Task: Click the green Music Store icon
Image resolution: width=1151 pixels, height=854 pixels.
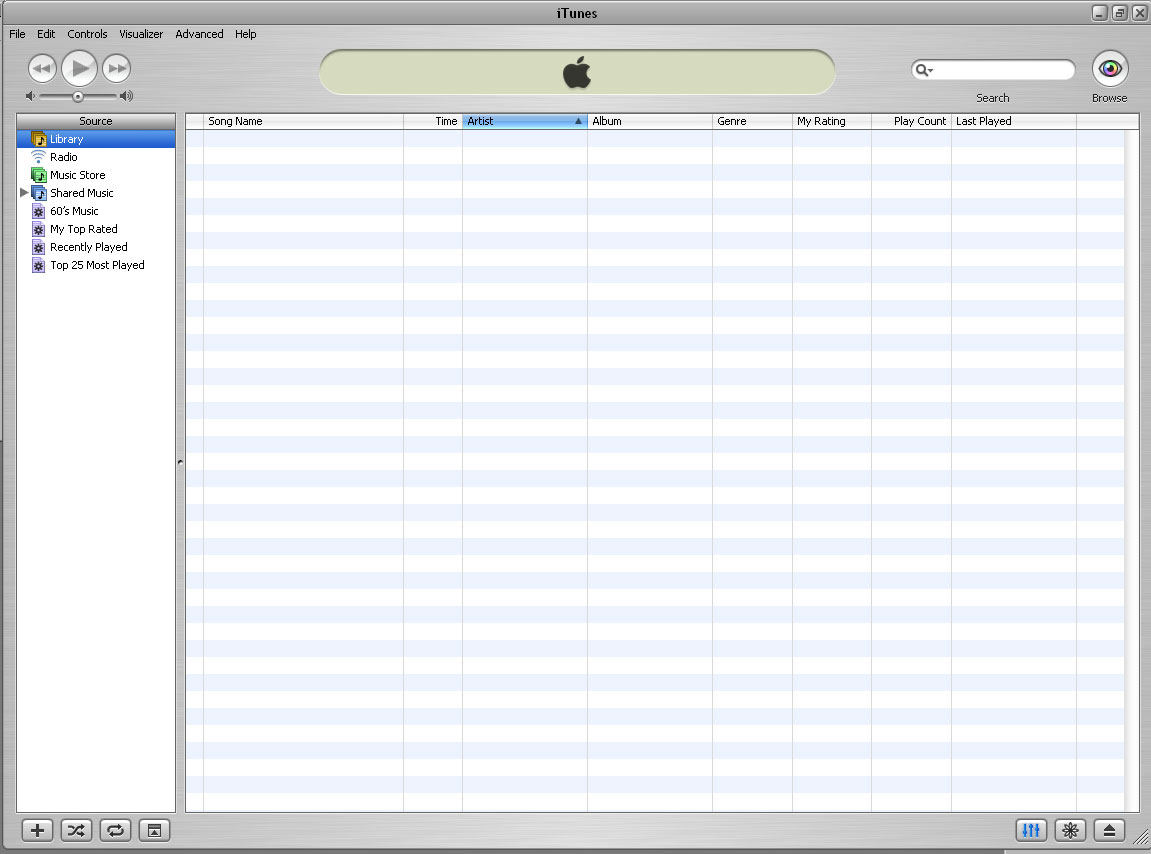Action: click(39, 175)
